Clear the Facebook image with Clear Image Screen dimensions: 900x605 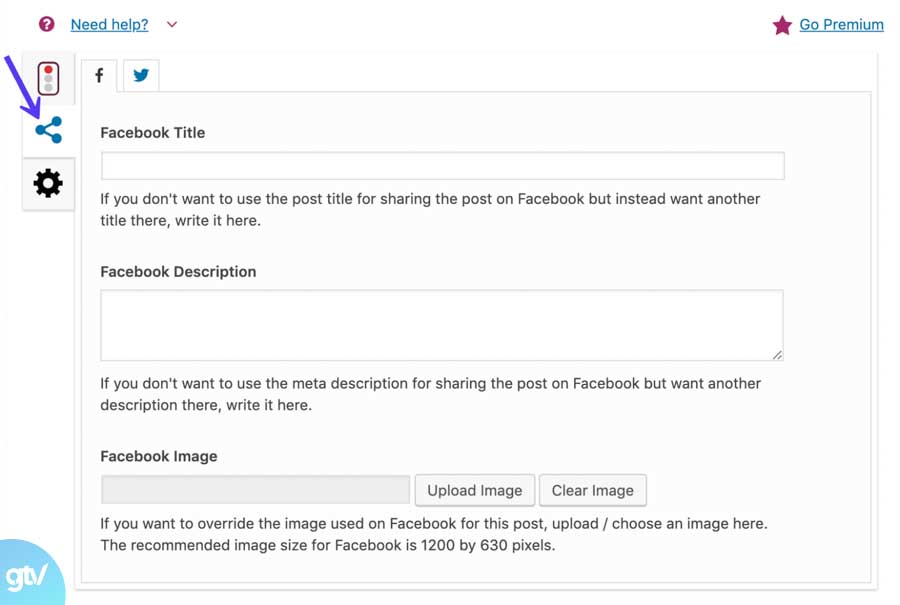[x=593, y=490]
